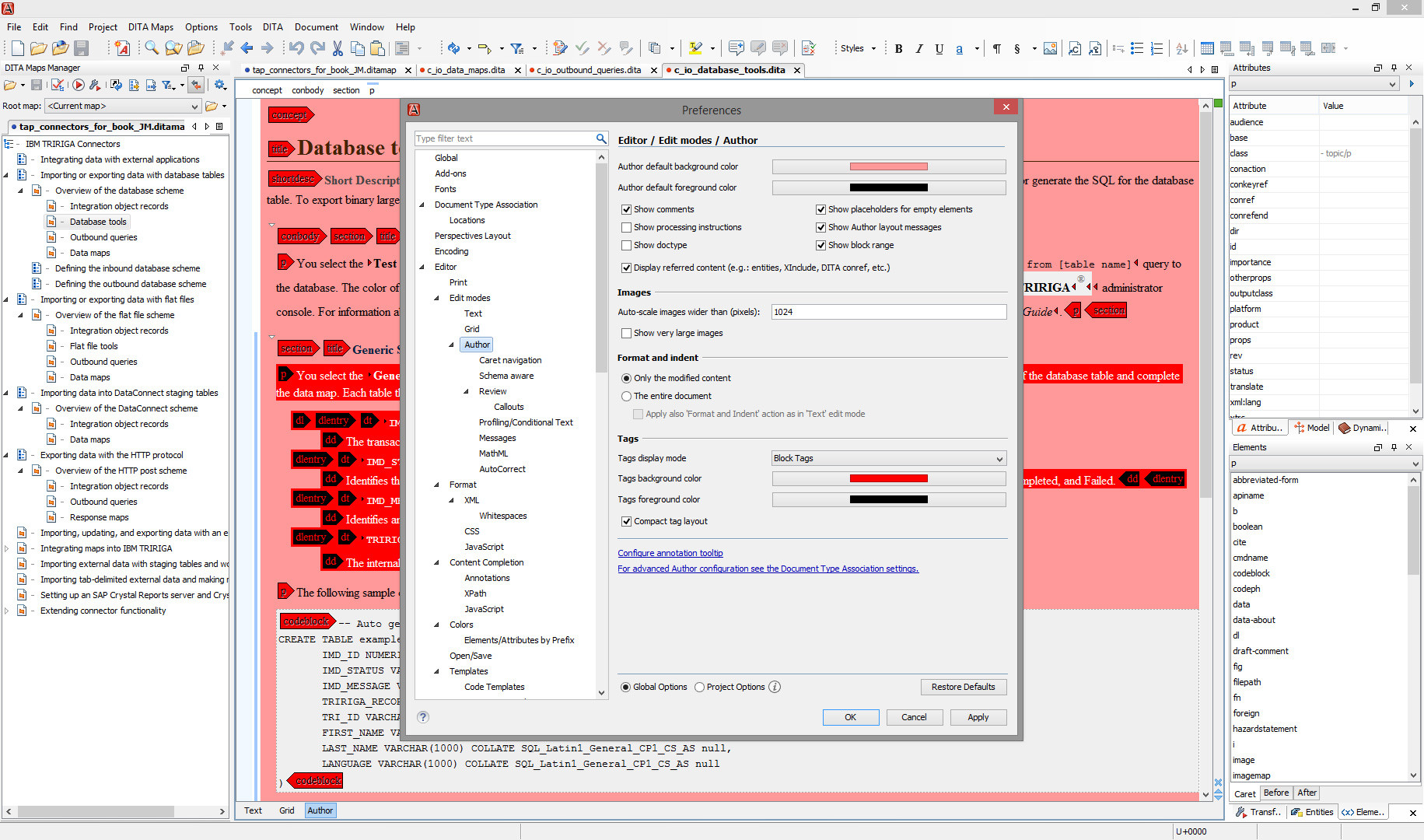Open the Tools menu

point(240,26)
